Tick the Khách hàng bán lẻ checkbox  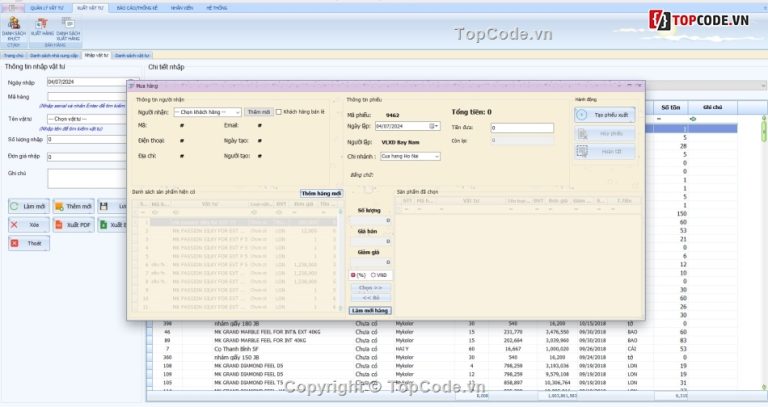click(279, 112)
